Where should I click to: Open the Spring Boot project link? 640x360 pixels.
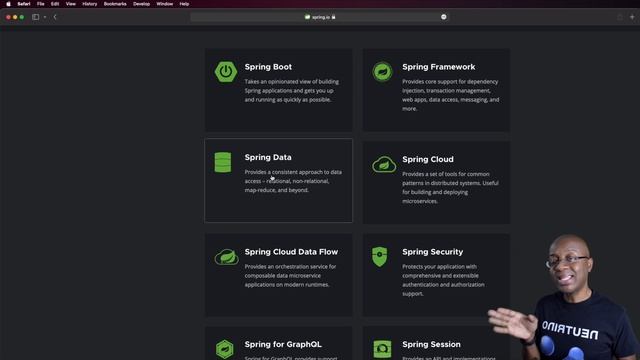pos(268,67)
